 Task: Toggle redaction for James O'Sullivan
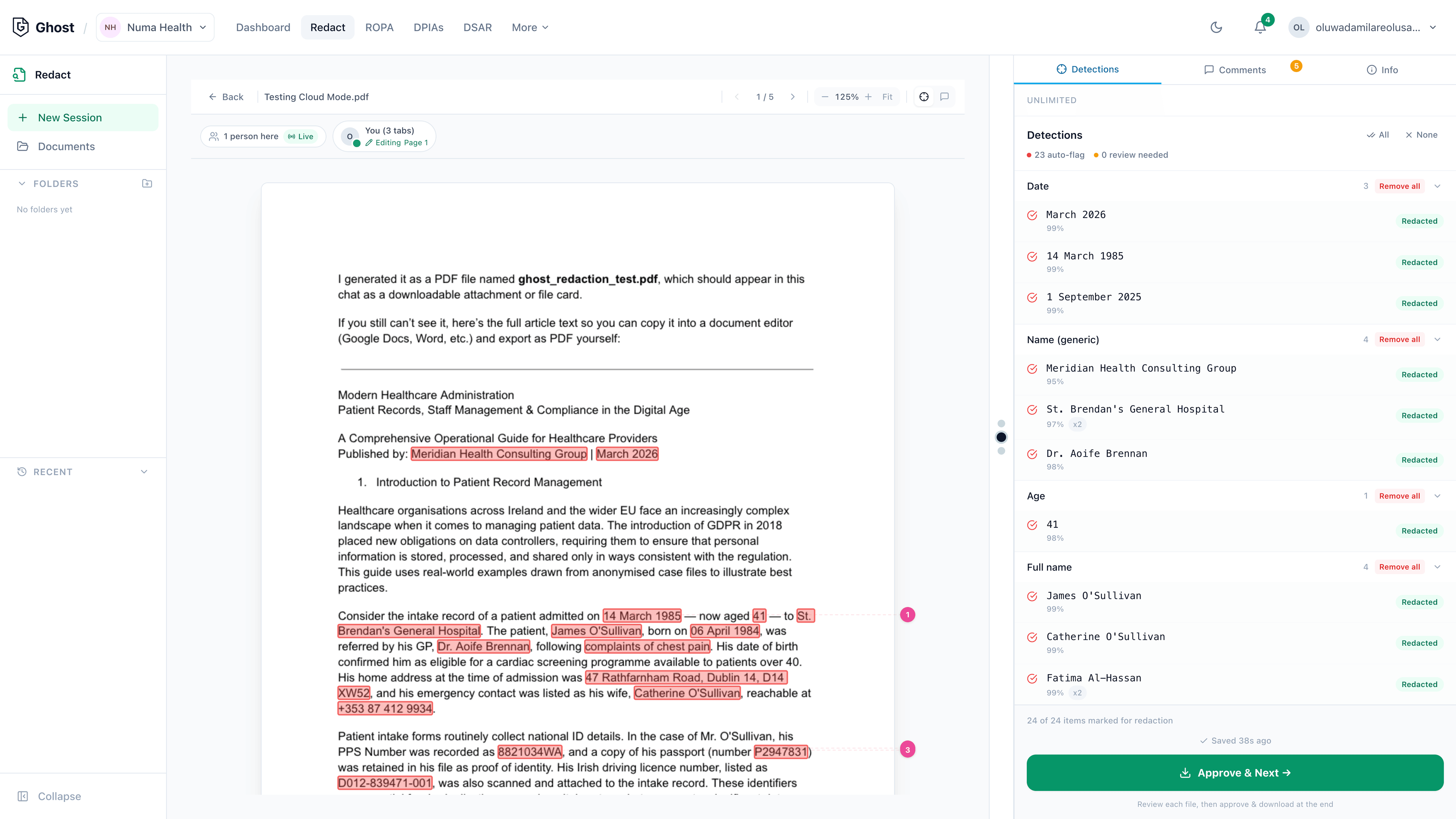pos(1032,596)
